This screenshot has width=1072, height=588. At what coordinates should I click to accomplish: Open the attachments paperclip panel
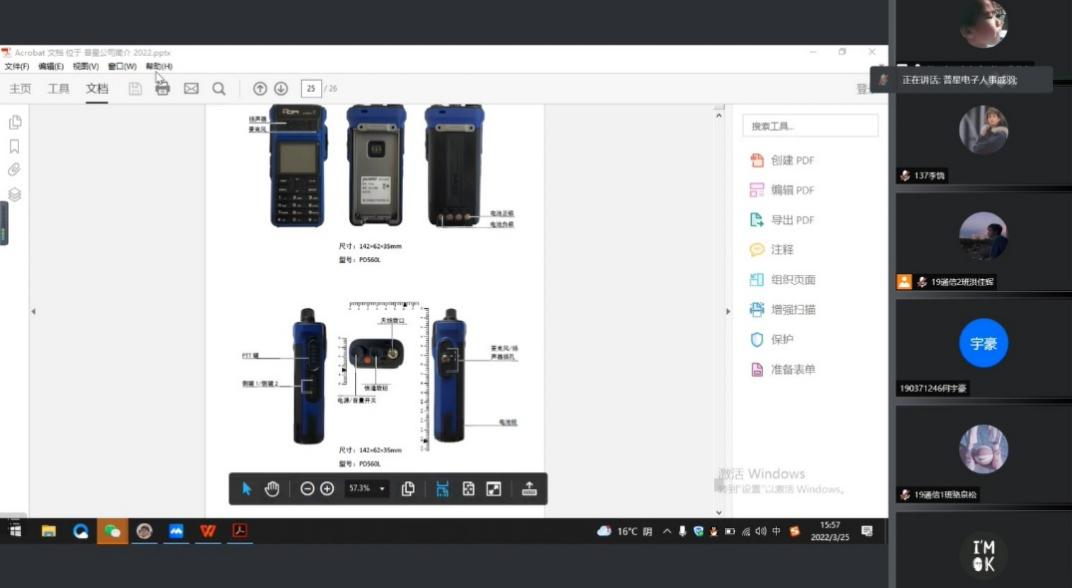[14, 170]
